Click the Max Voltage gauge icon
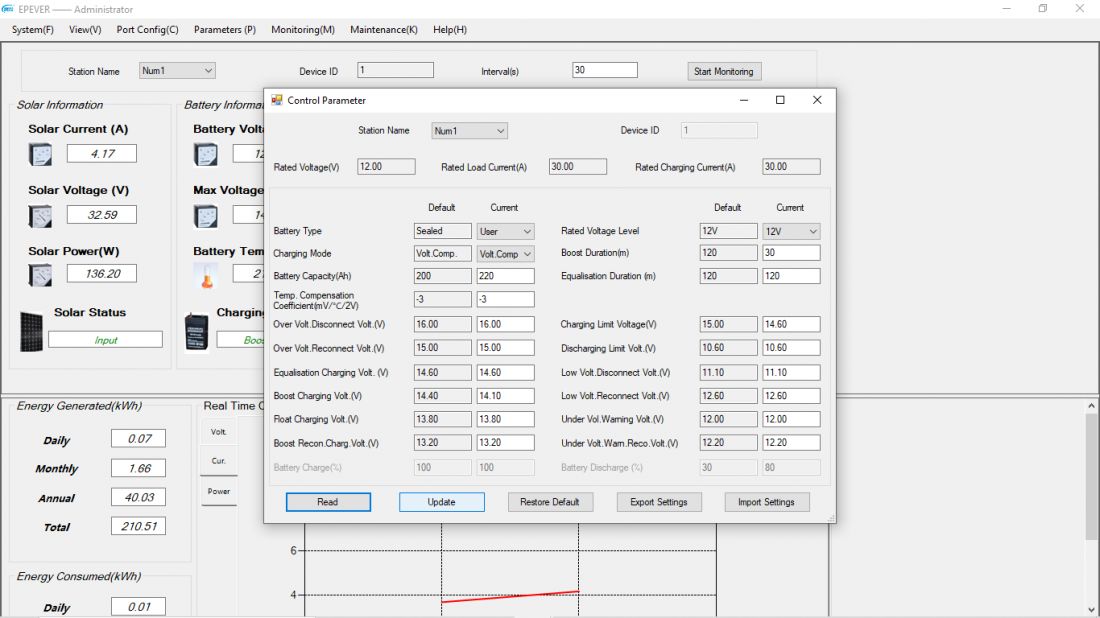The width and height of the screenshot is (1100, 618). (206, 216)
